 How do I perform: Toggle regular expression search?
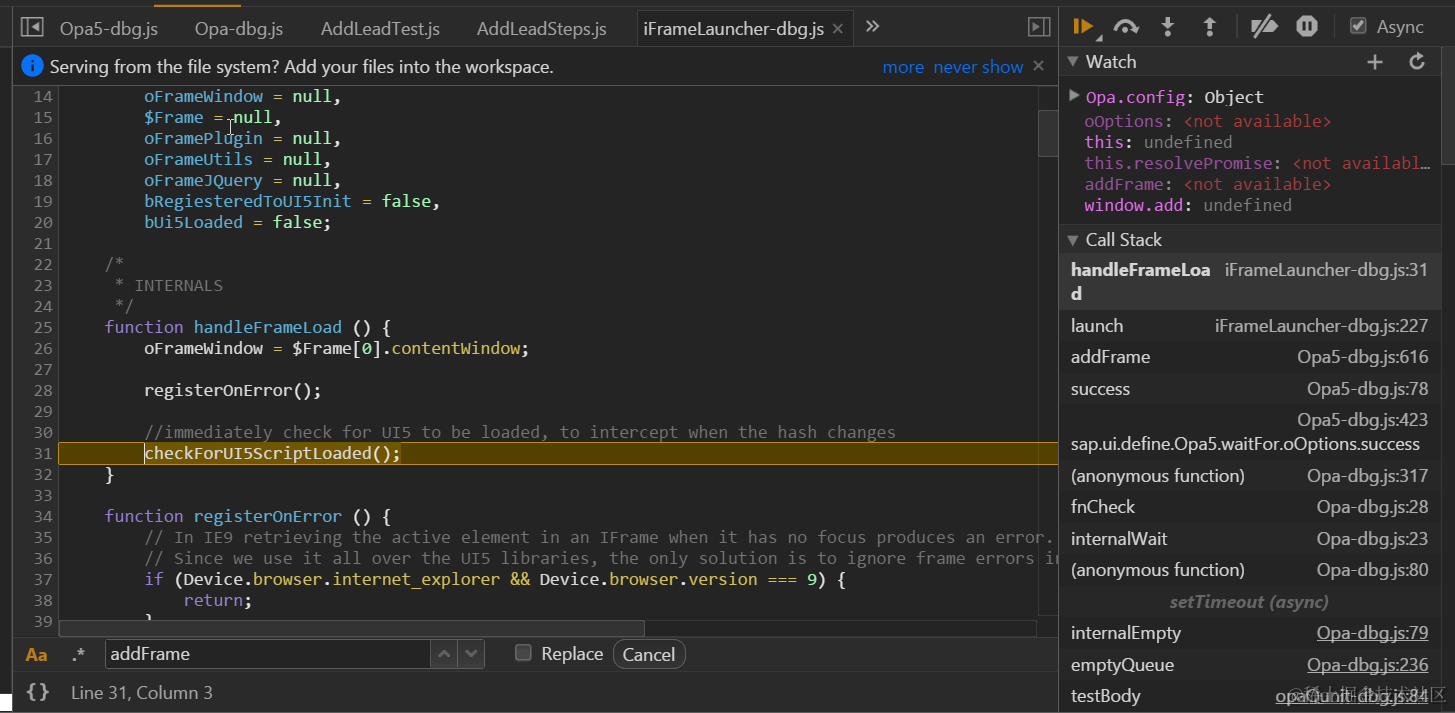click(78, 655)
